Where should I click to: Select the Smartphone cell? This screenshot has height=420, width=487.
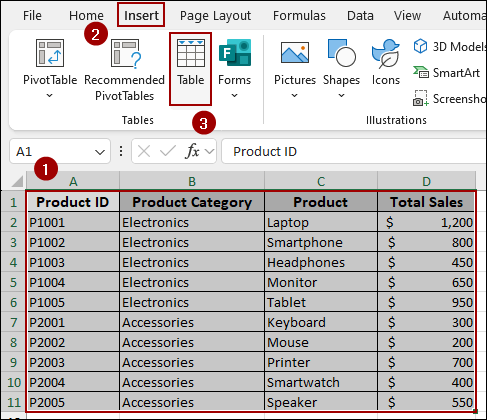tap(321, 242)
